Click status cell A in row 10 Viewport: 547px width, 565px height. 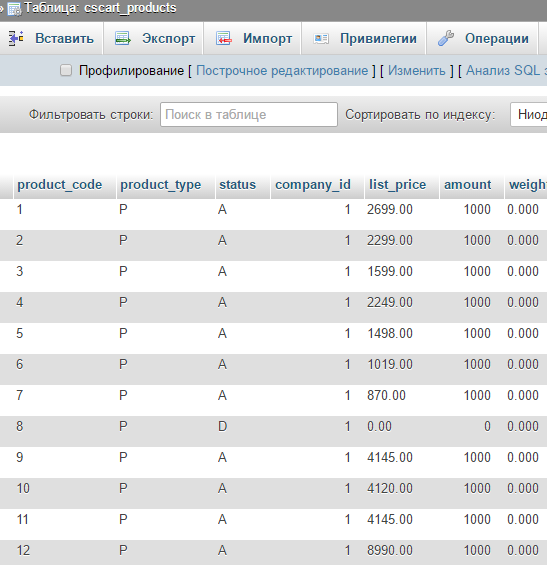222,488
